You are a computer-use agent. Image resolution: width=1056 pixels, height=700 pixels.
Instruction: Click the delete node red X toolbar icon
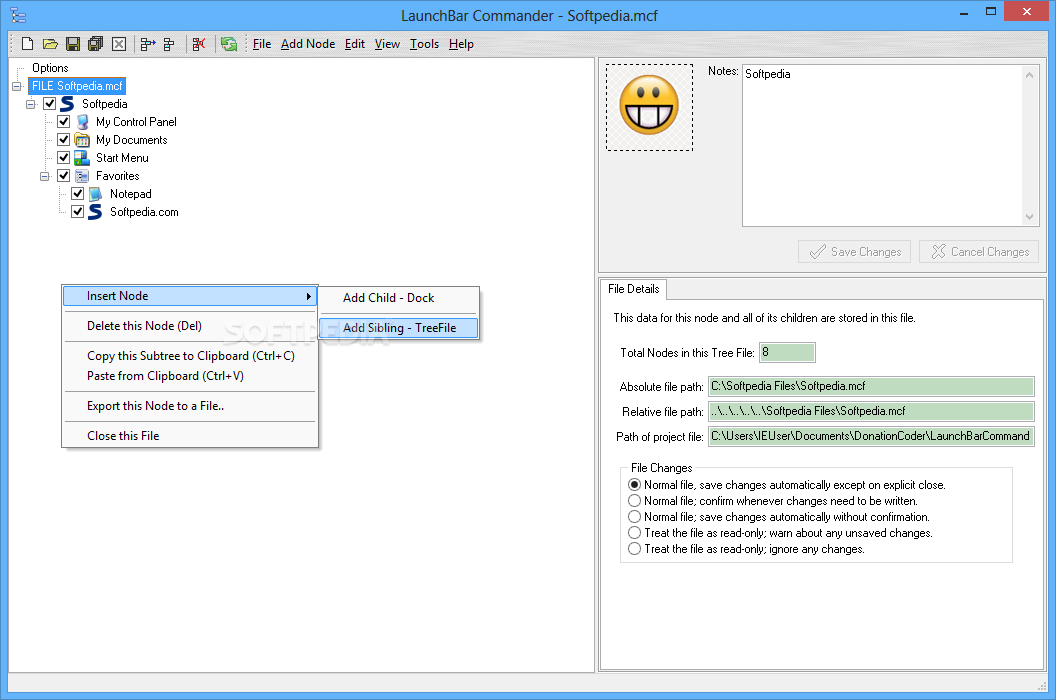click(x=199, y=44)
